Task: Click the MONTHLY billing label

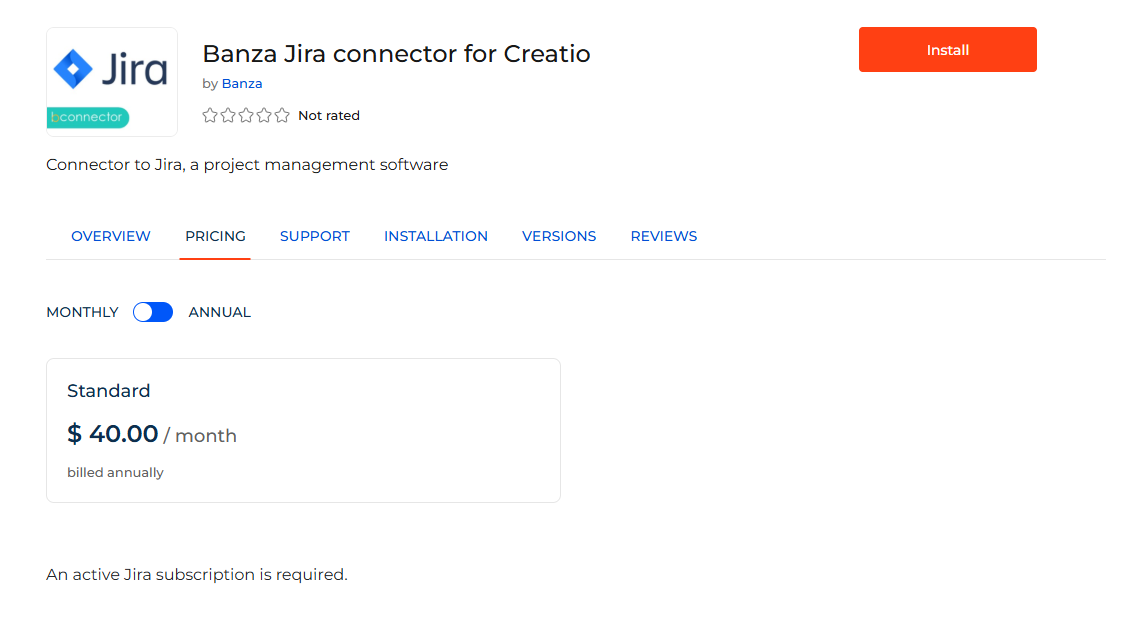Action: [82, 313]
